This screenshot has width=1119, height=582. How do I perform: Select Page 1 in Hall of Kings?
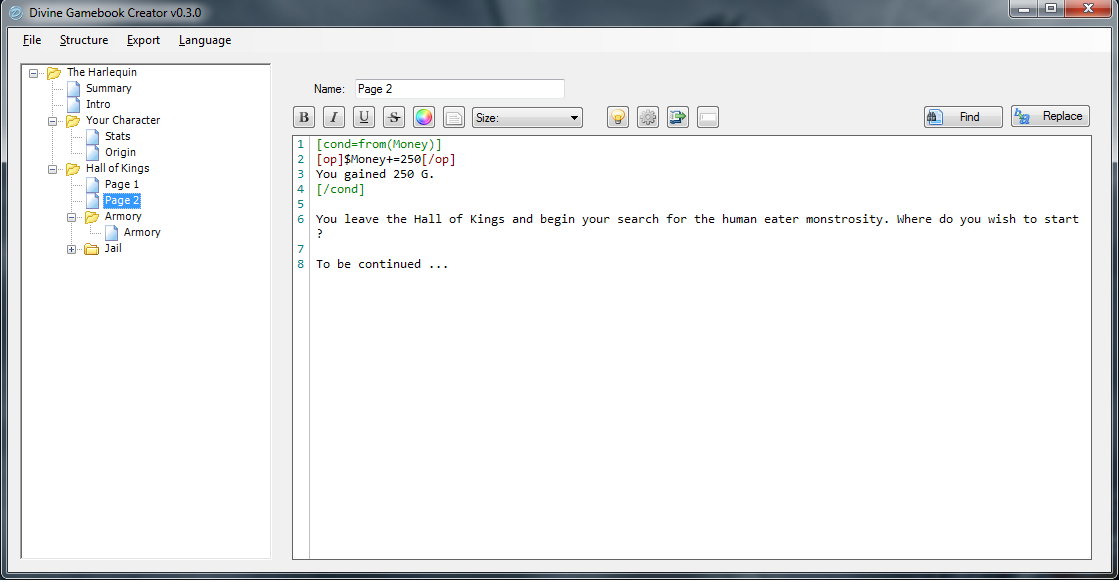click(121, 184)
